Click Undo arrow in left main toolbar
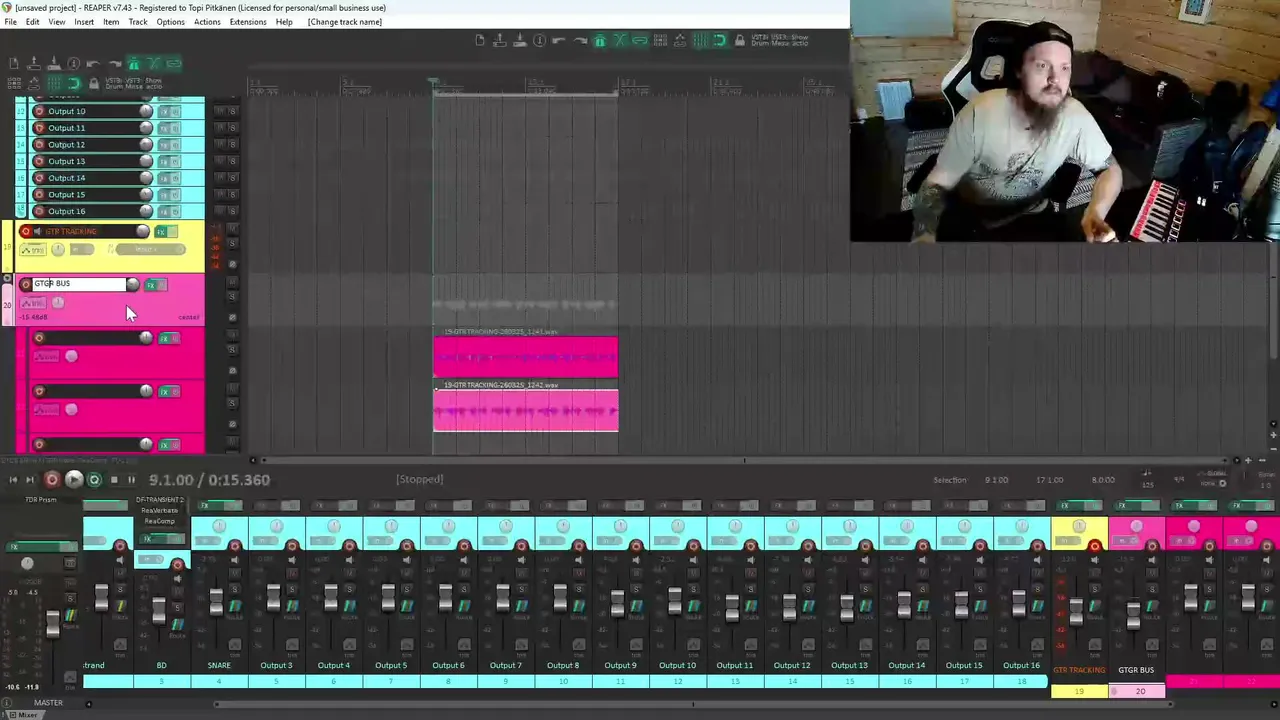The width and height of the screenshot is (1280, 720). click(x=93, y=63)
